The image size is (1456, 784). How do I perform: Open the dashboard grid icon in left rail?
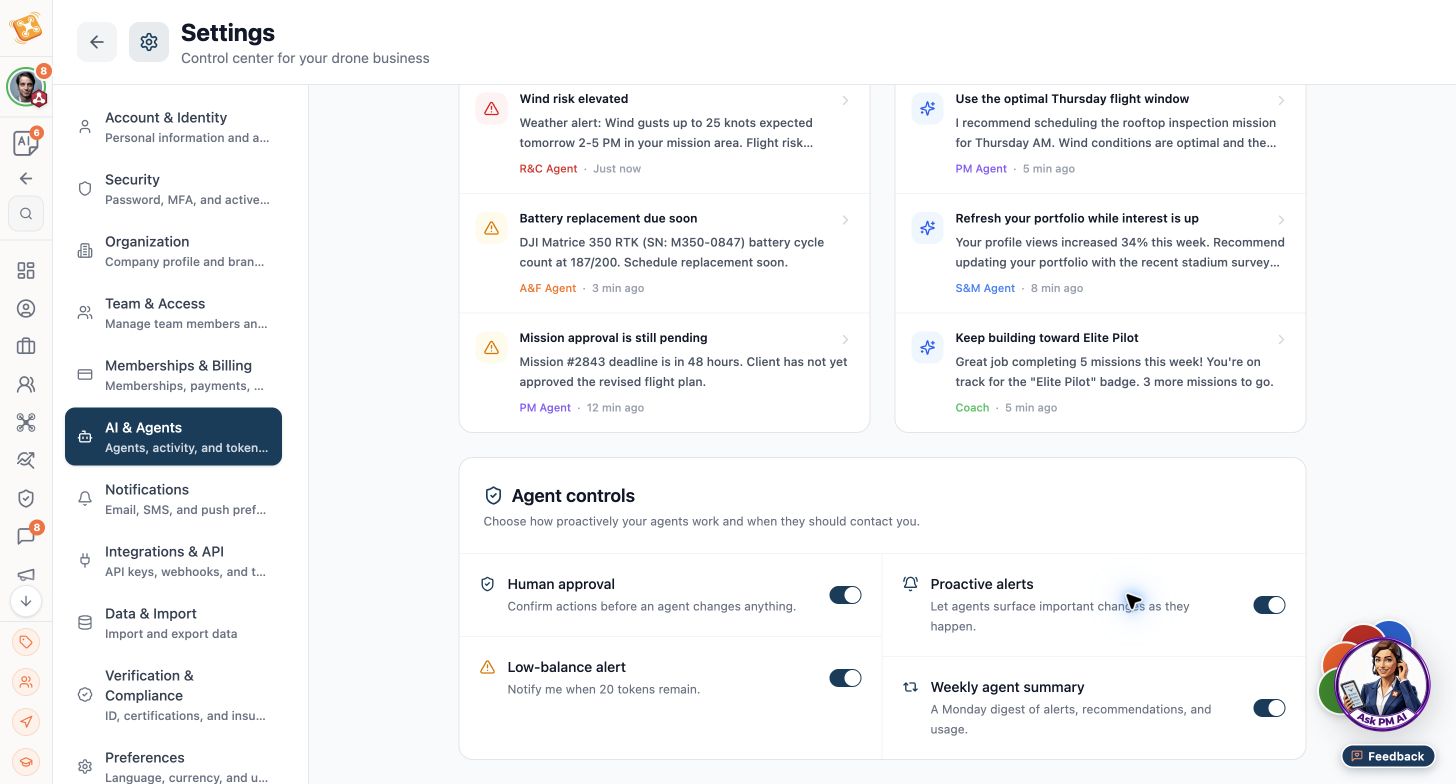click(26, 271)
